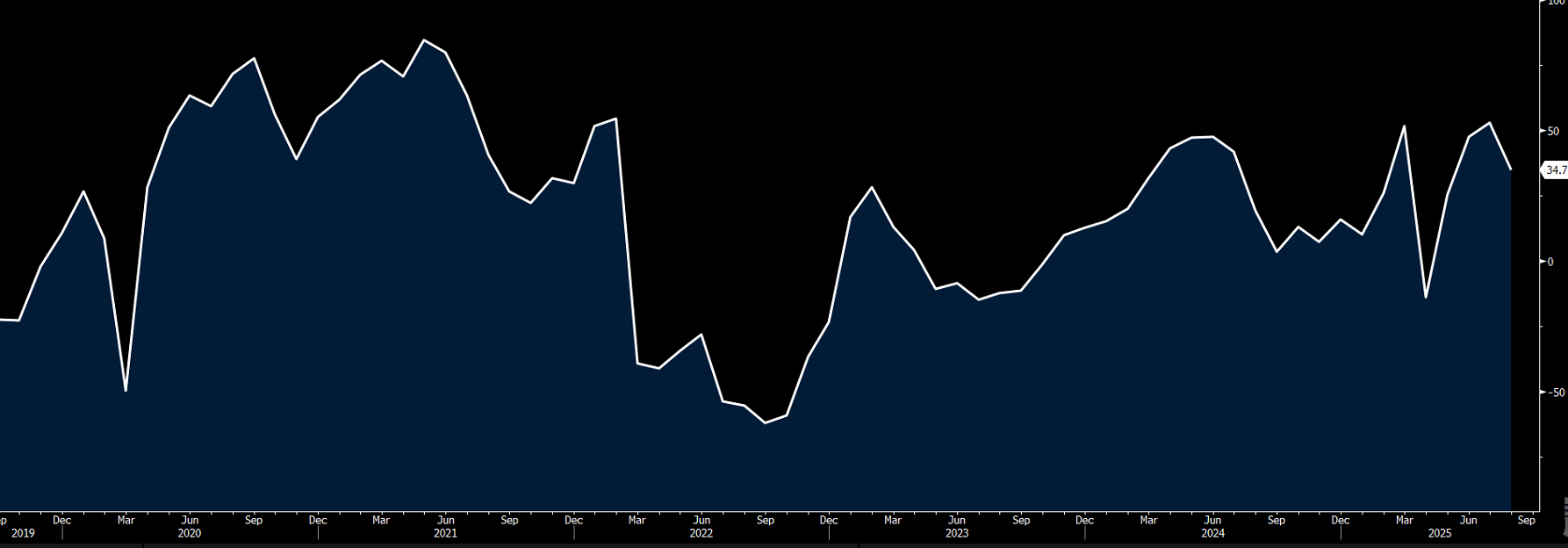Screen dimensions: 1568x548
Task: Click the 2020 year label
Action: coord(190,533)
